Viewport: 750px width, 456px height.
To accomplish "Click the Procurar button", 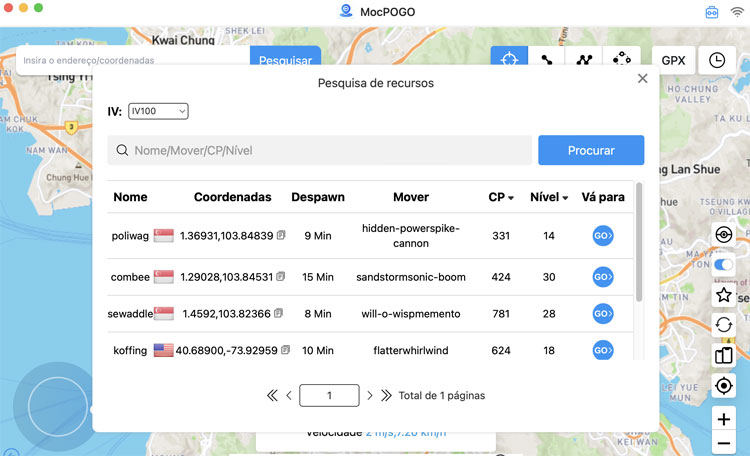I will pos(591,150).
